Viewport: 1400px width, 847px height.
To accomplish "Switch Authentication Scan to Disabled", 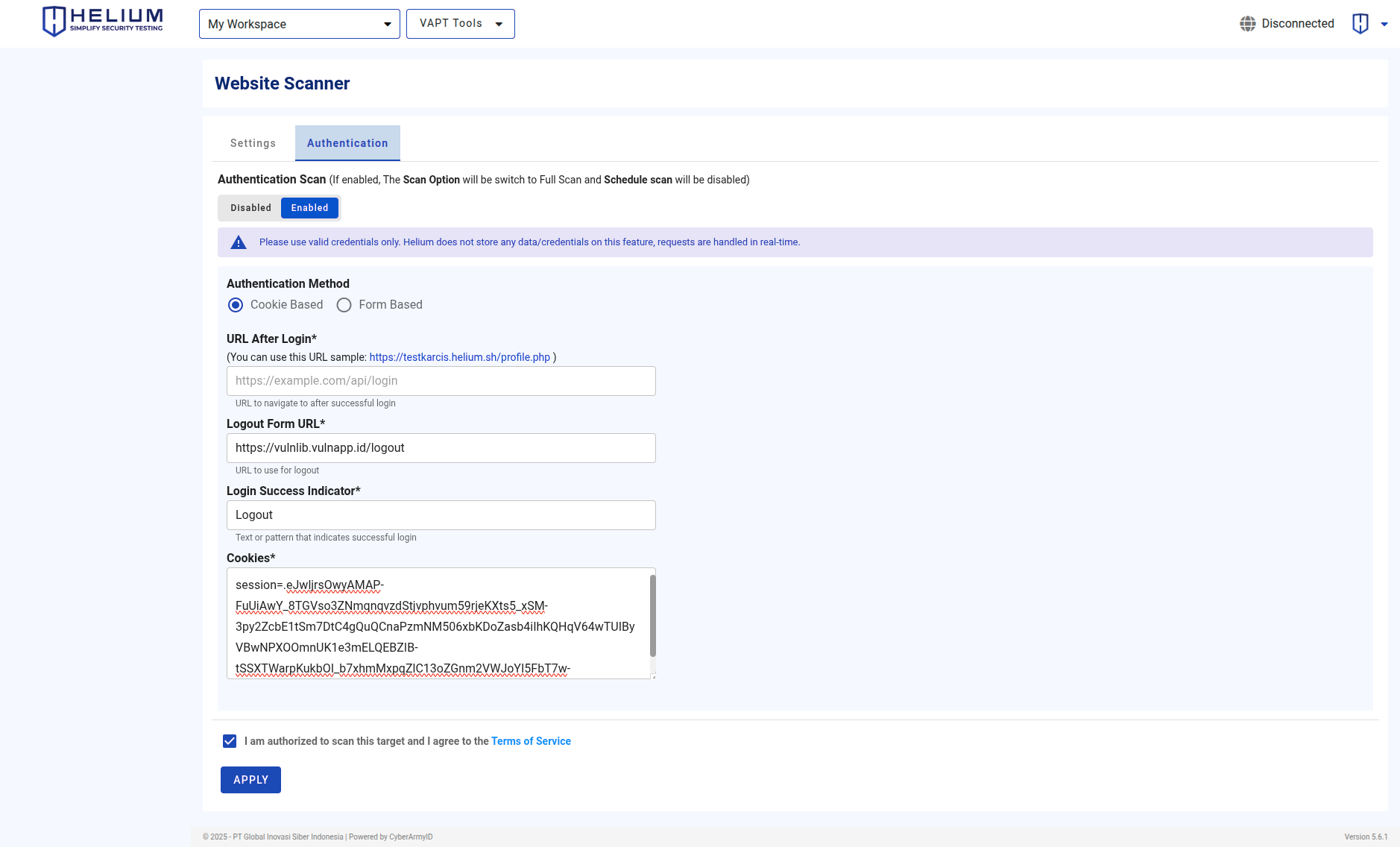I will click(250, 208).
